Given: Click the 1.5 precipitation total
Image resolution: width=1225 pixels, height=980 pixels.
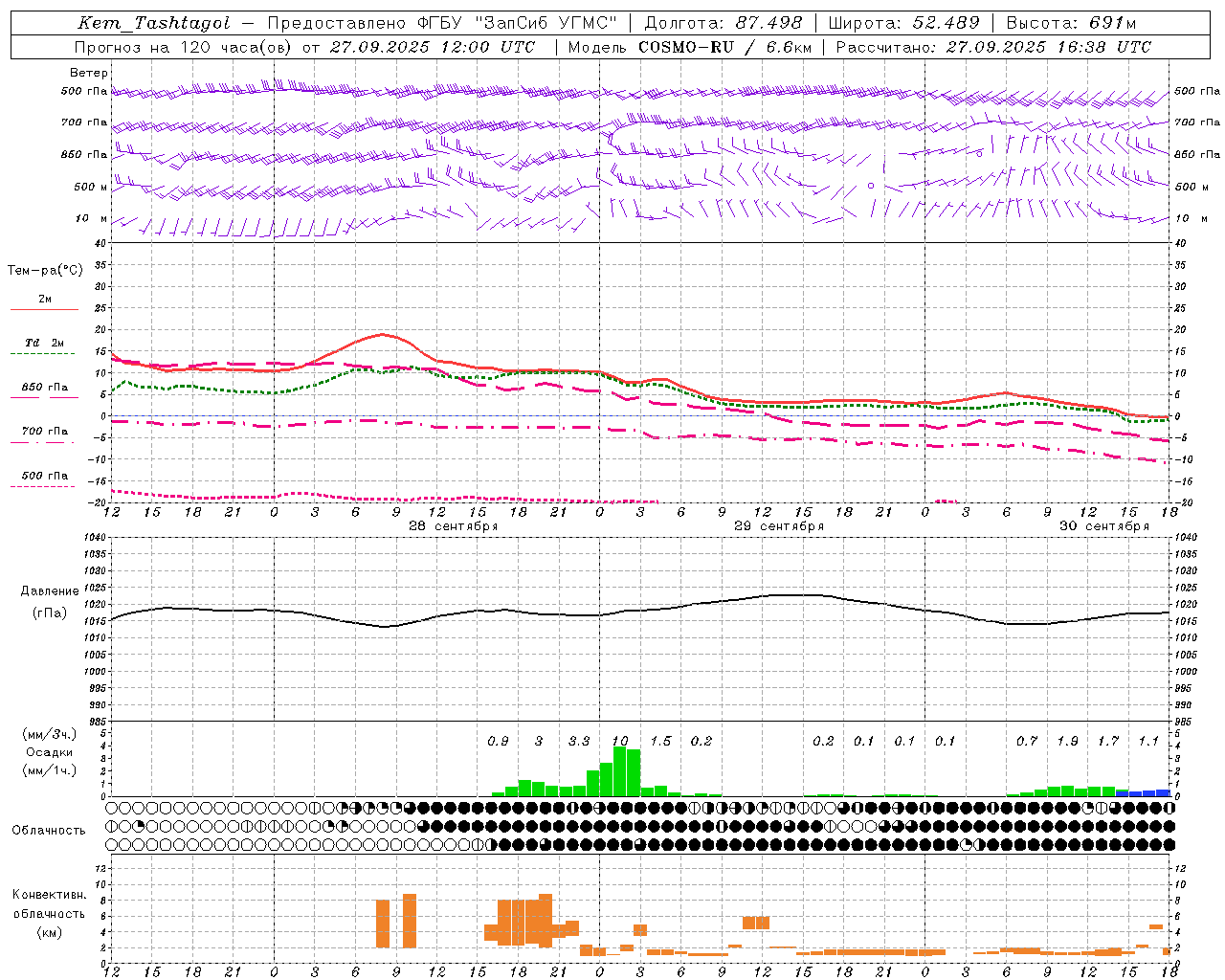Looking at the screenshot, I should coord(660,741).
